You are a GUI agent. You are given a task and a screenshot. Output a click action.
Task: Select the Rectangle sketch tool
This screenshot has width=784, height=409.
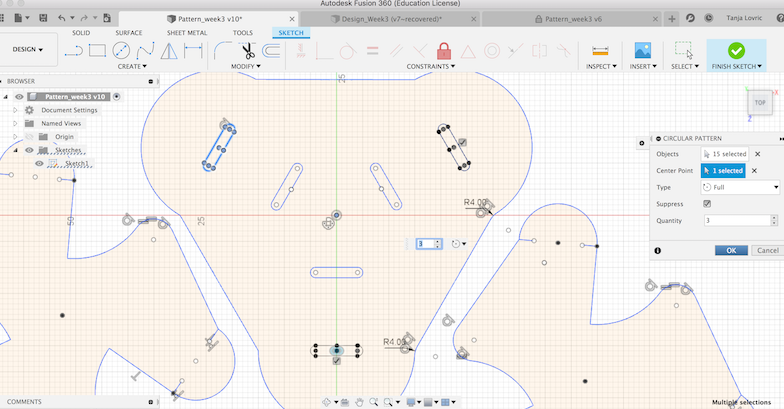pyautogui.click(x=98, y=50)
